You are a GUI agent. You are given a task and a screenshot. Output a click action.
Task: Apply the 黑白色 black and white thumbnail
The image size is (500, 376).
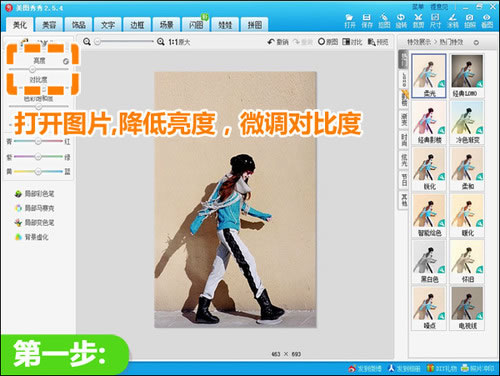[429, 262]
